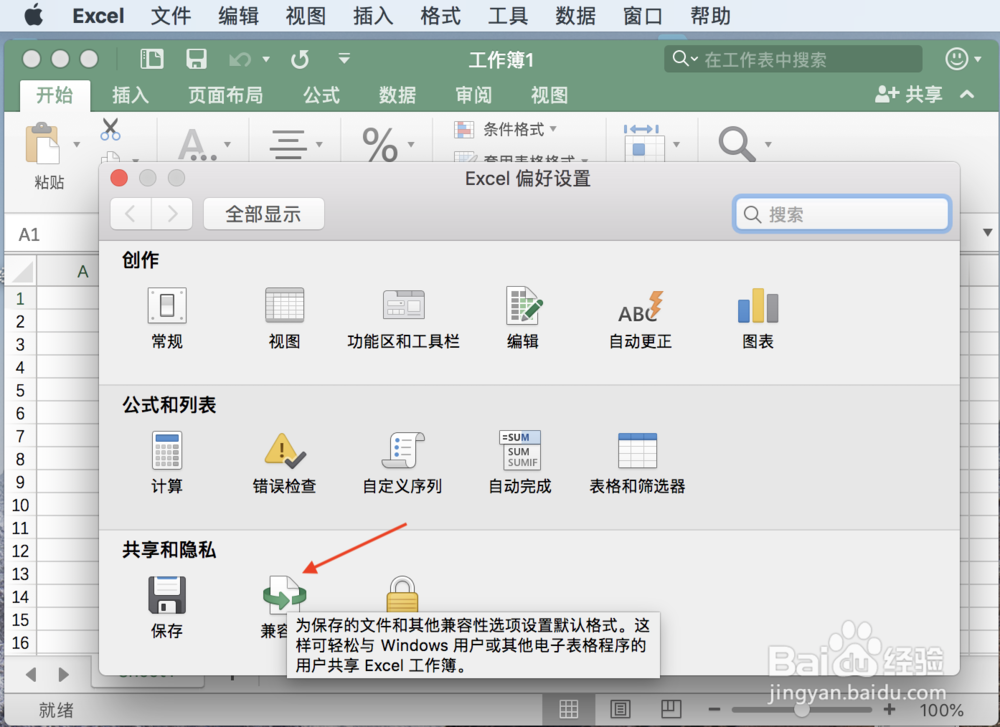Click the 在工作表中搜索 search field
1000x727 pixels.
pyautogui.click(x=793, y=59)
